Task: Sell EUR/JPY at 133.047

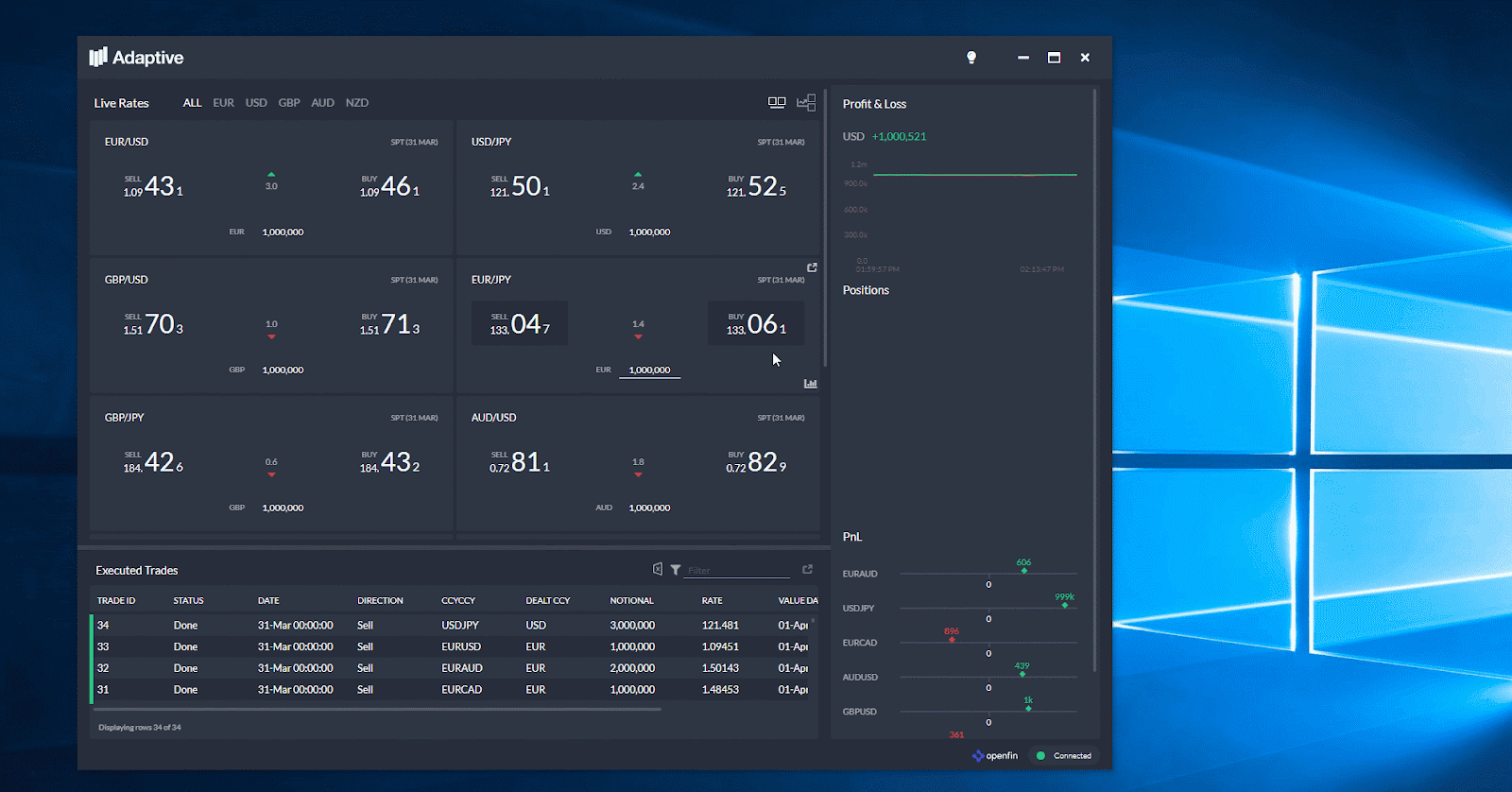Action: click(x=520, y=324)
